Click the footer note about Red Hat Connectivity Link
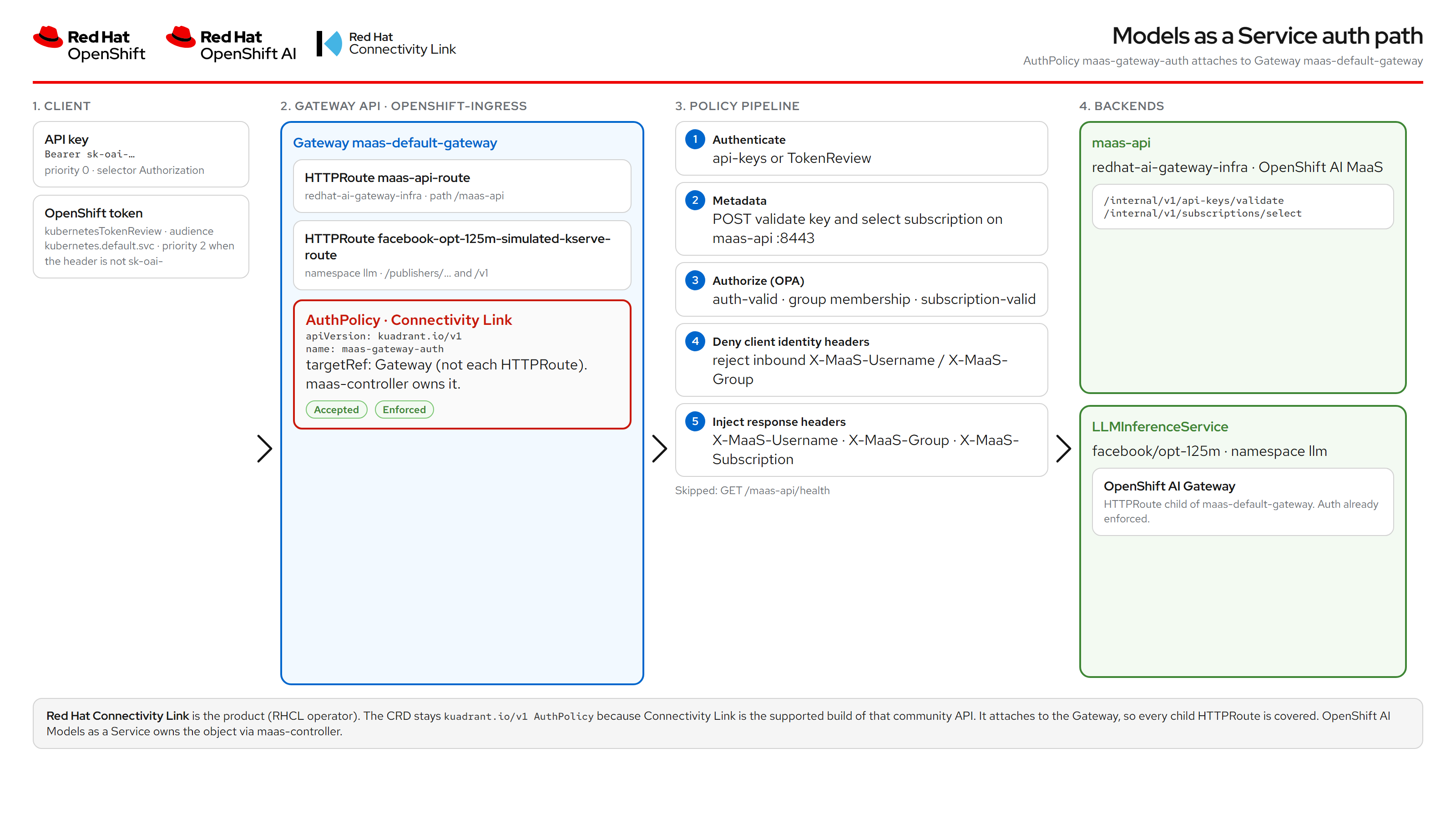 (728, 723)
